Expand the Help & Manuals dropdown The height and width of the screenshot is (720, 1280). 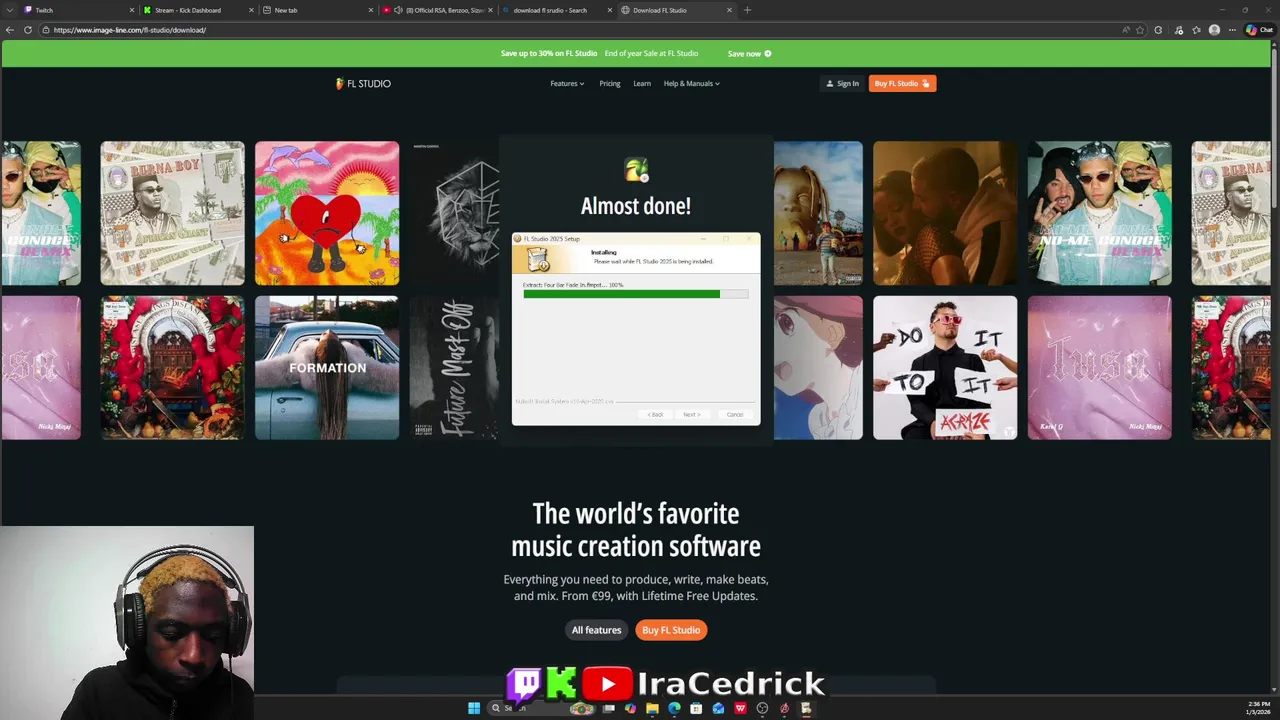(692, 84)
